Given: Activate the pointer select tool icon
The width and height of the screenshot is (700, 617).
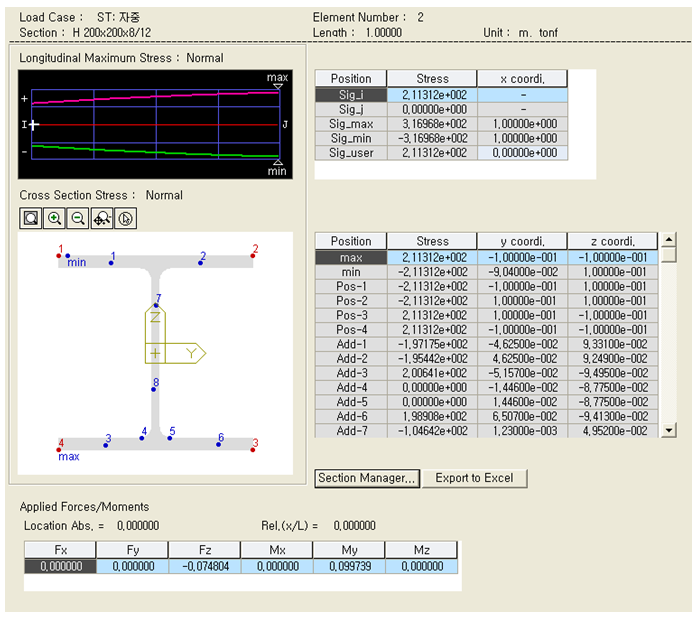Looking at the screenshot, I should pyautogui.click(x=125, y=218).
